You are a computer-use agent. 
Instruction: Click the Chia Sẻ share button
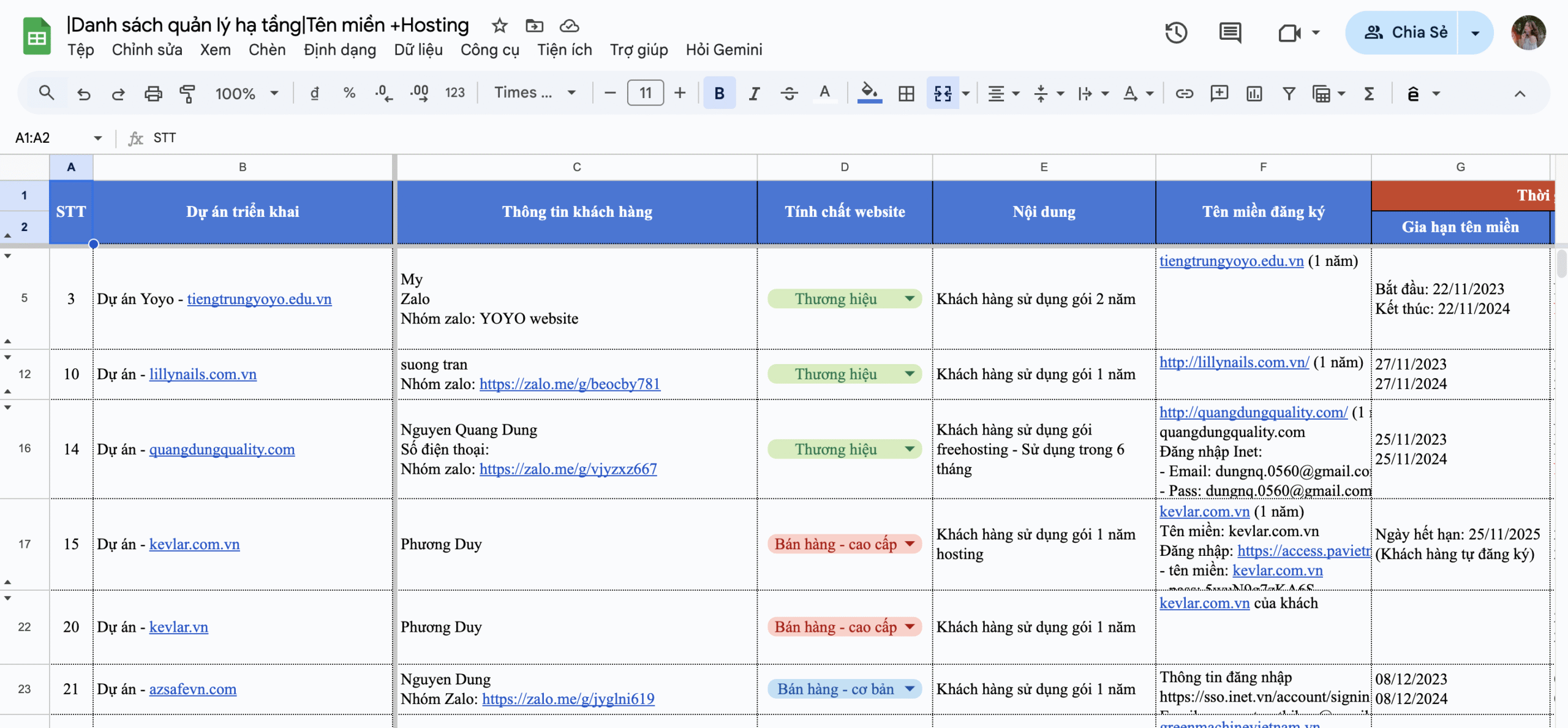1406,32
